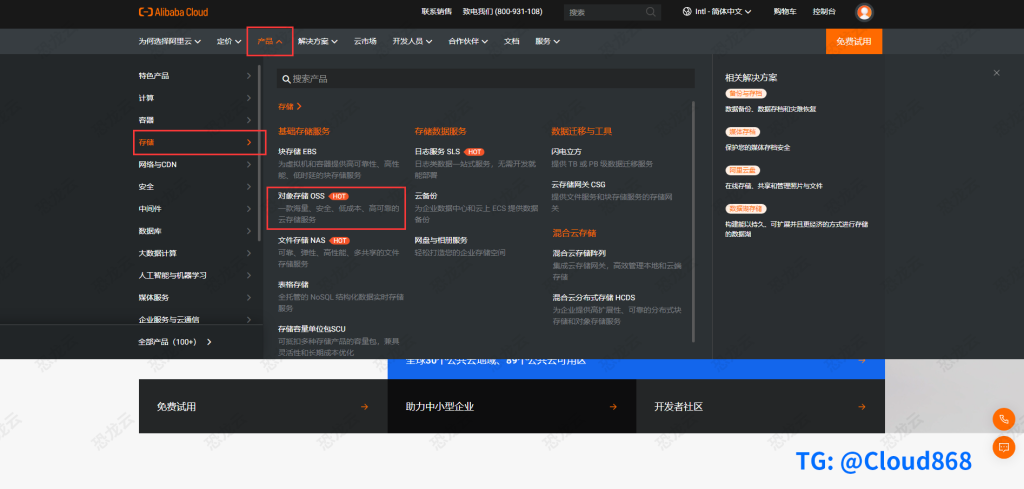Select the 媒体服务 category
The image size is (1024, 489).
[195, 298]
